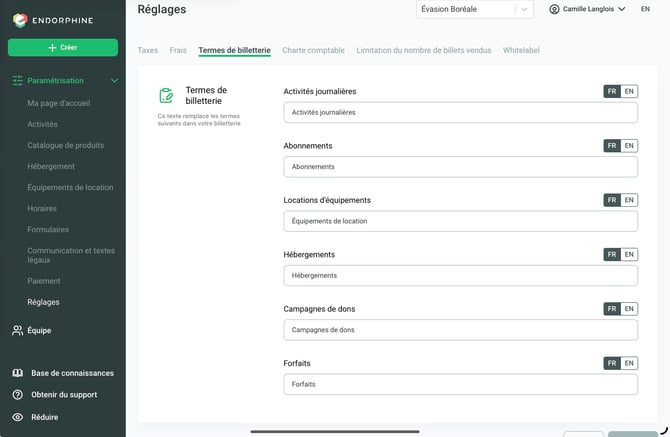Open the Base de connaissances book icon

point(18,373)
